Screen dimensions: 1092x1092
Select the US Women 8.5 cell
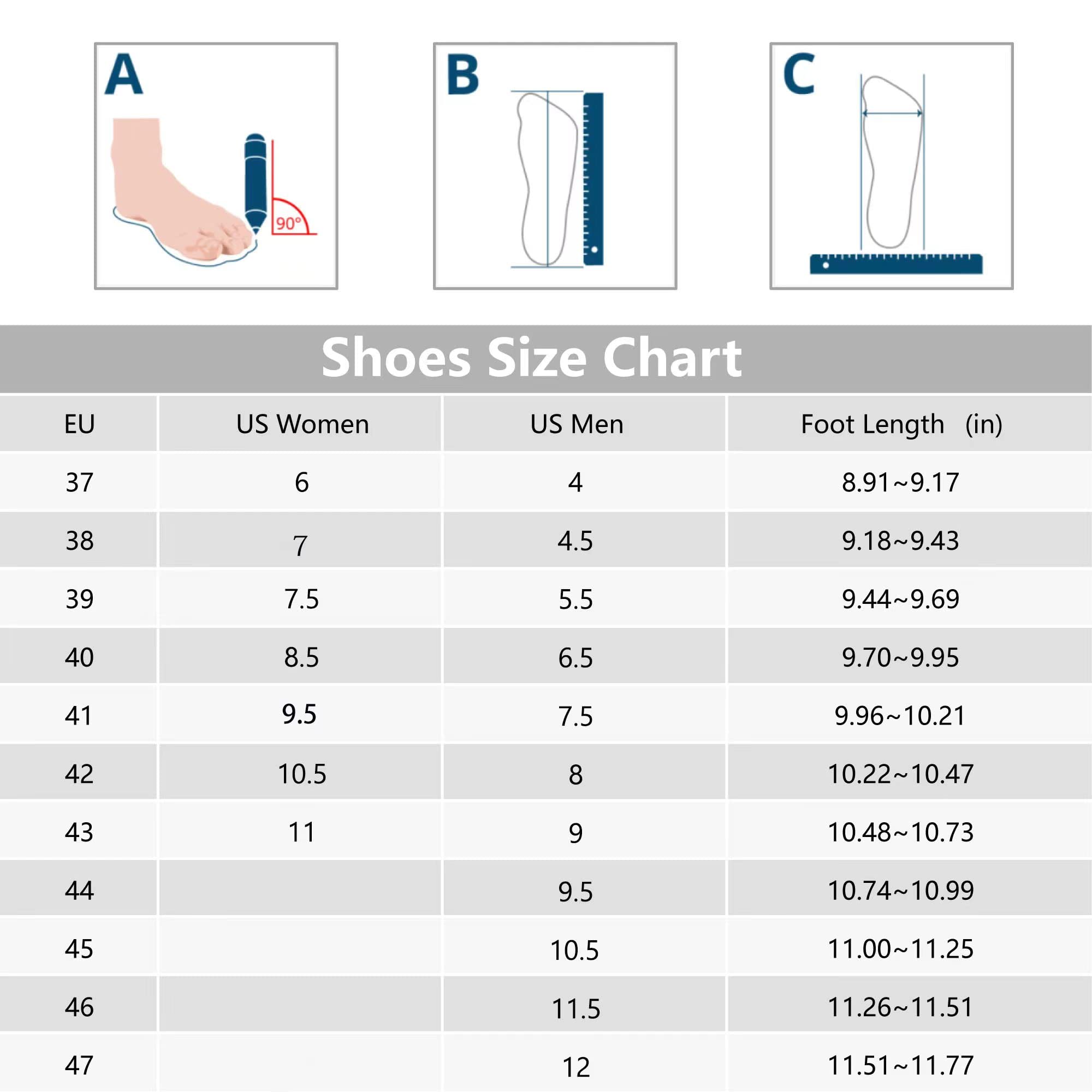coord(301,657)
